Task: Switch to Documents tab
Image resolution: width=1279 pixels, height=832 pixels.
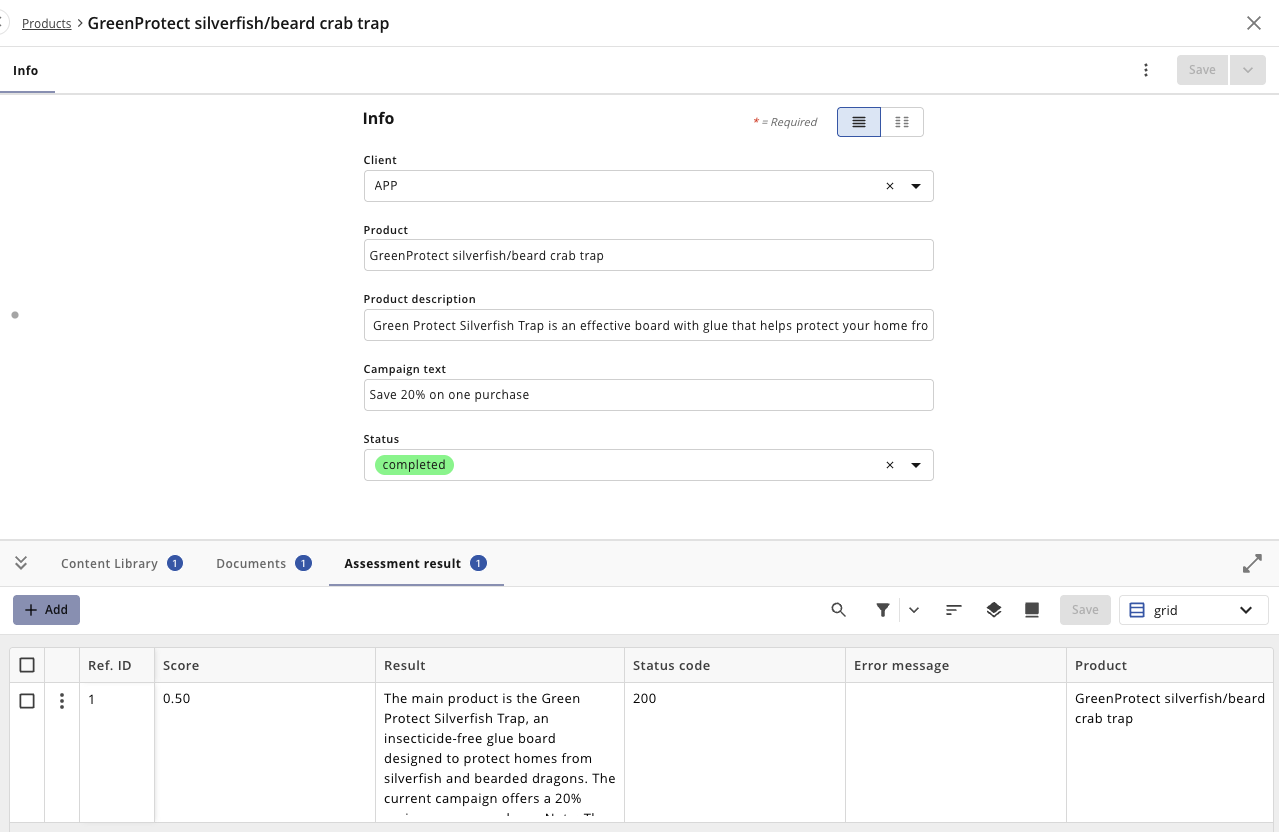Action: 264,564
